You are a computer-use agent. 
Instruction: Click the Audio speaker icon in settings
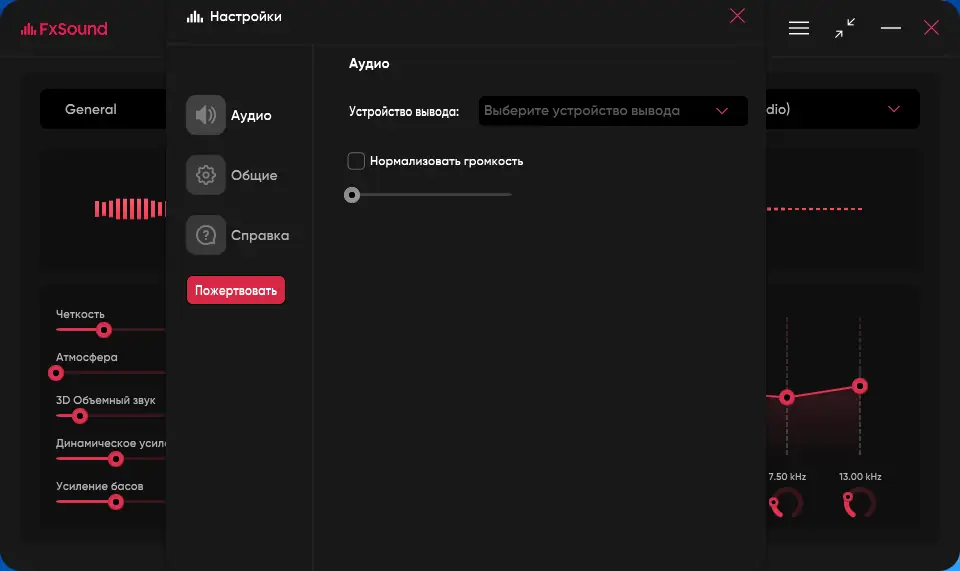tap(206, 115)
